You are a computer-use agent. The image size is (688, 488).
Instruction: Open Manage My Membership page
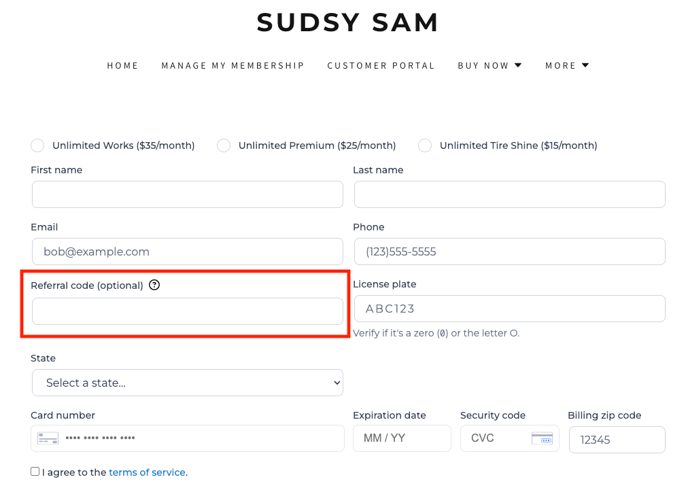(233, 65)
